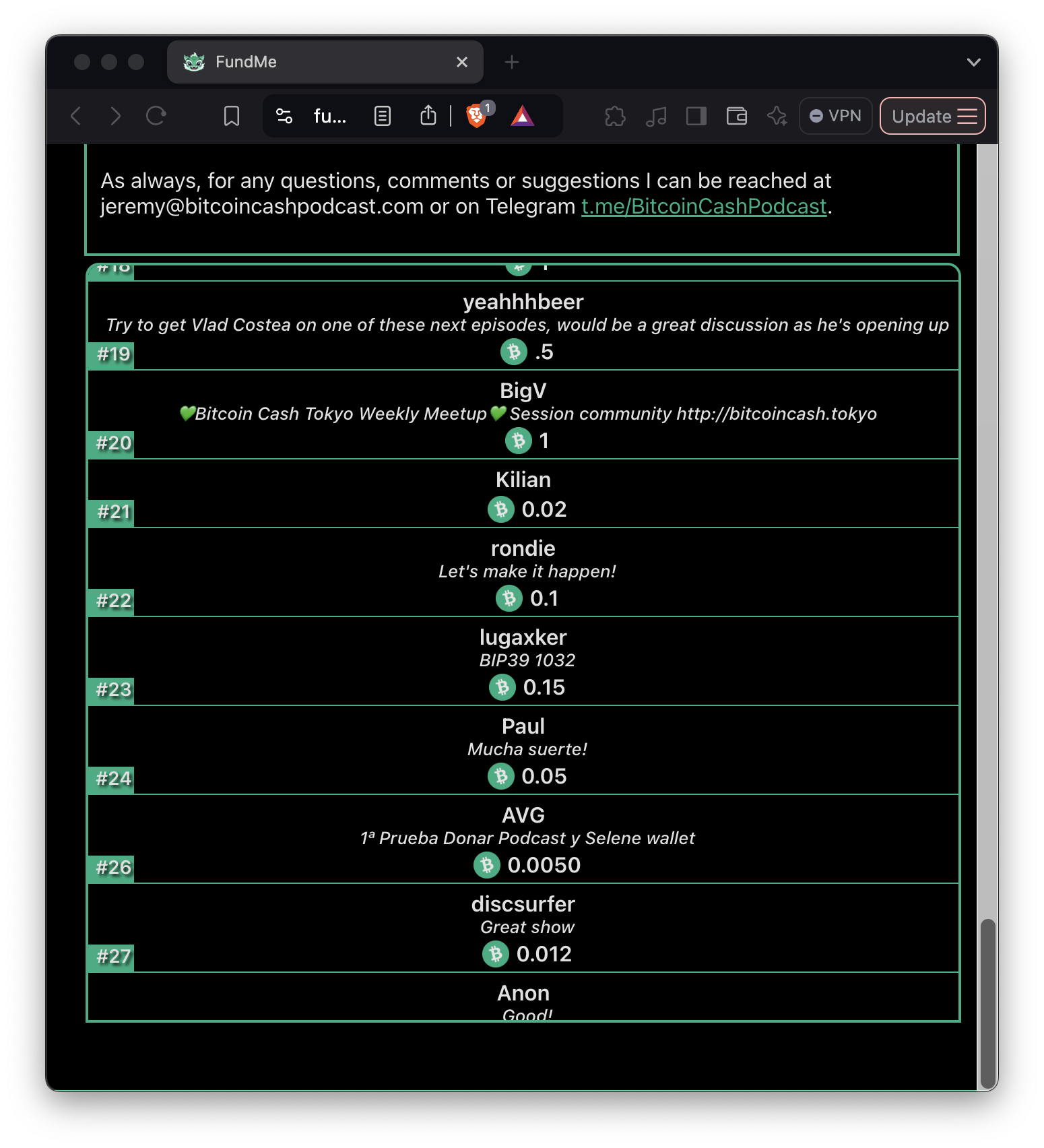Bookmark this page with bookmark icon
Image resolution: width=1044 pixels, height=1148 pixels.
point(231,117)
